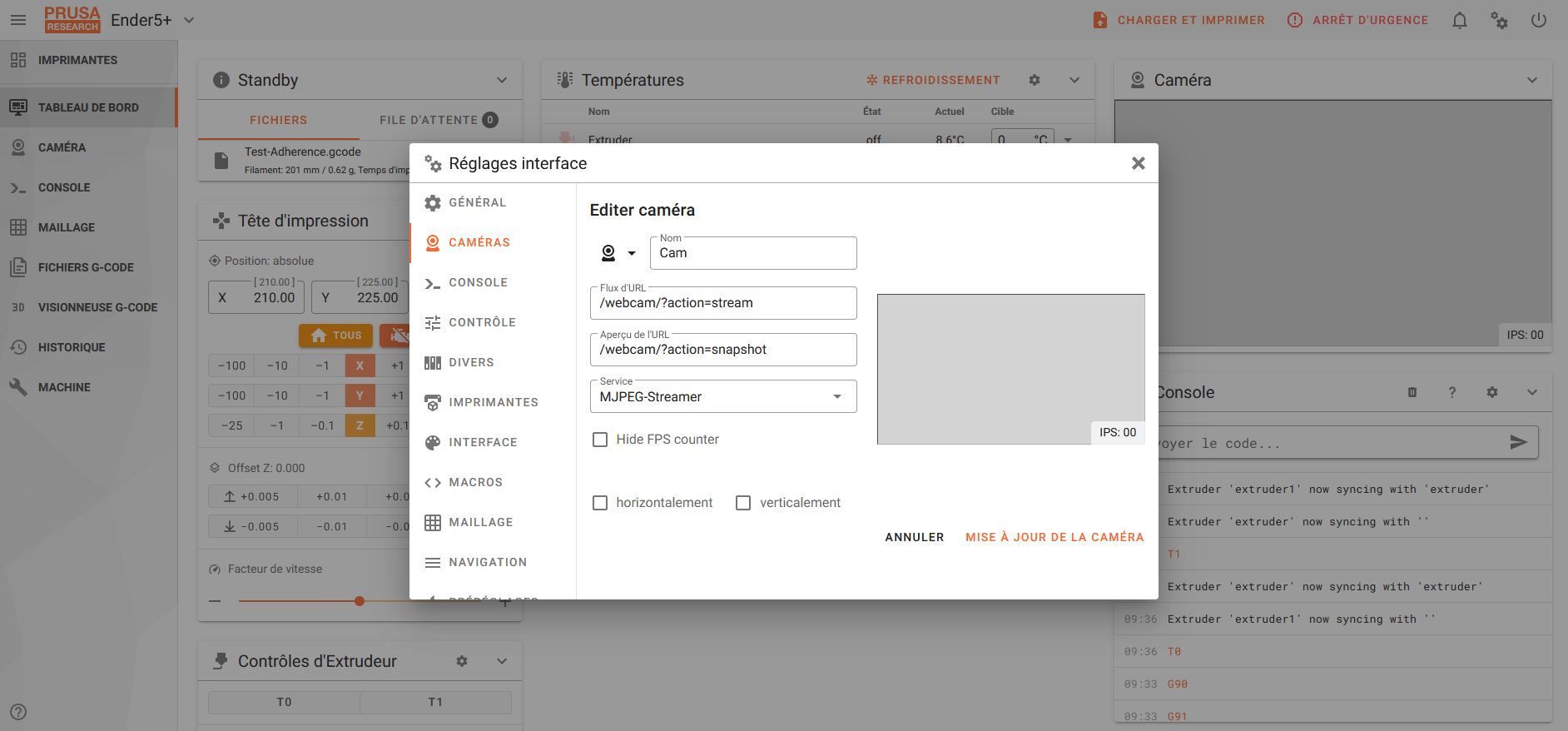
Task: Click the Facteur de vitesse slider handle
Action: pos(360,601)
